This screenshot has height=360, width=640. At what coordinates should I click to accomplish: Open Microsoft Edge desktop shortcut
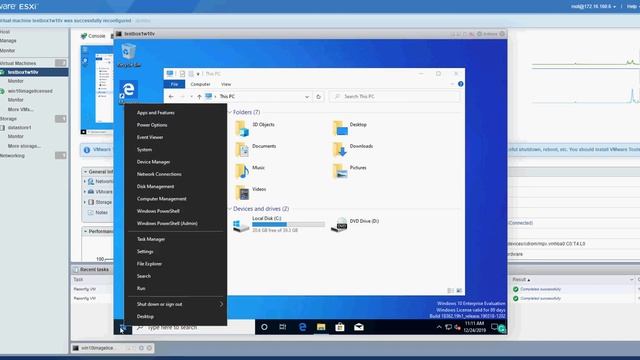click(x=129, y=91)
